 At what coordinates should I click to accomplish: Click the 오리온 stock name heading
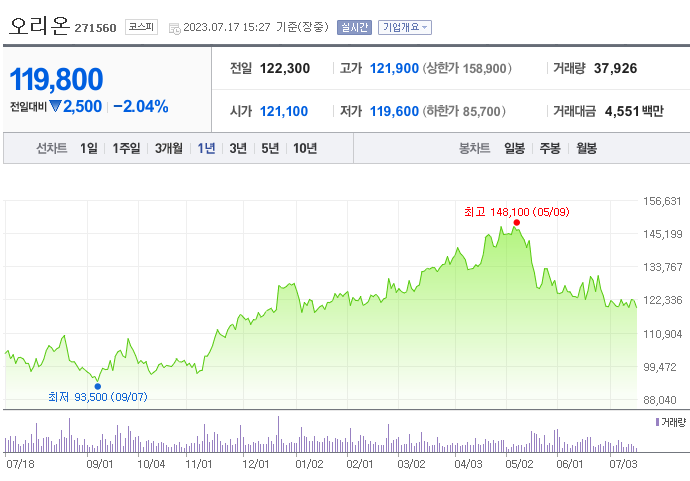(x=39, y=26)
